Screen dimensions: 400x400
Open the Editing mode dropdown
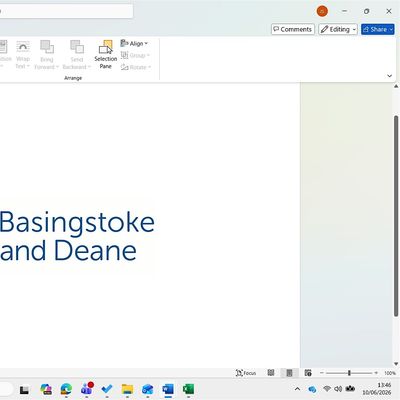pyautogui.click(x=338, y=29)
